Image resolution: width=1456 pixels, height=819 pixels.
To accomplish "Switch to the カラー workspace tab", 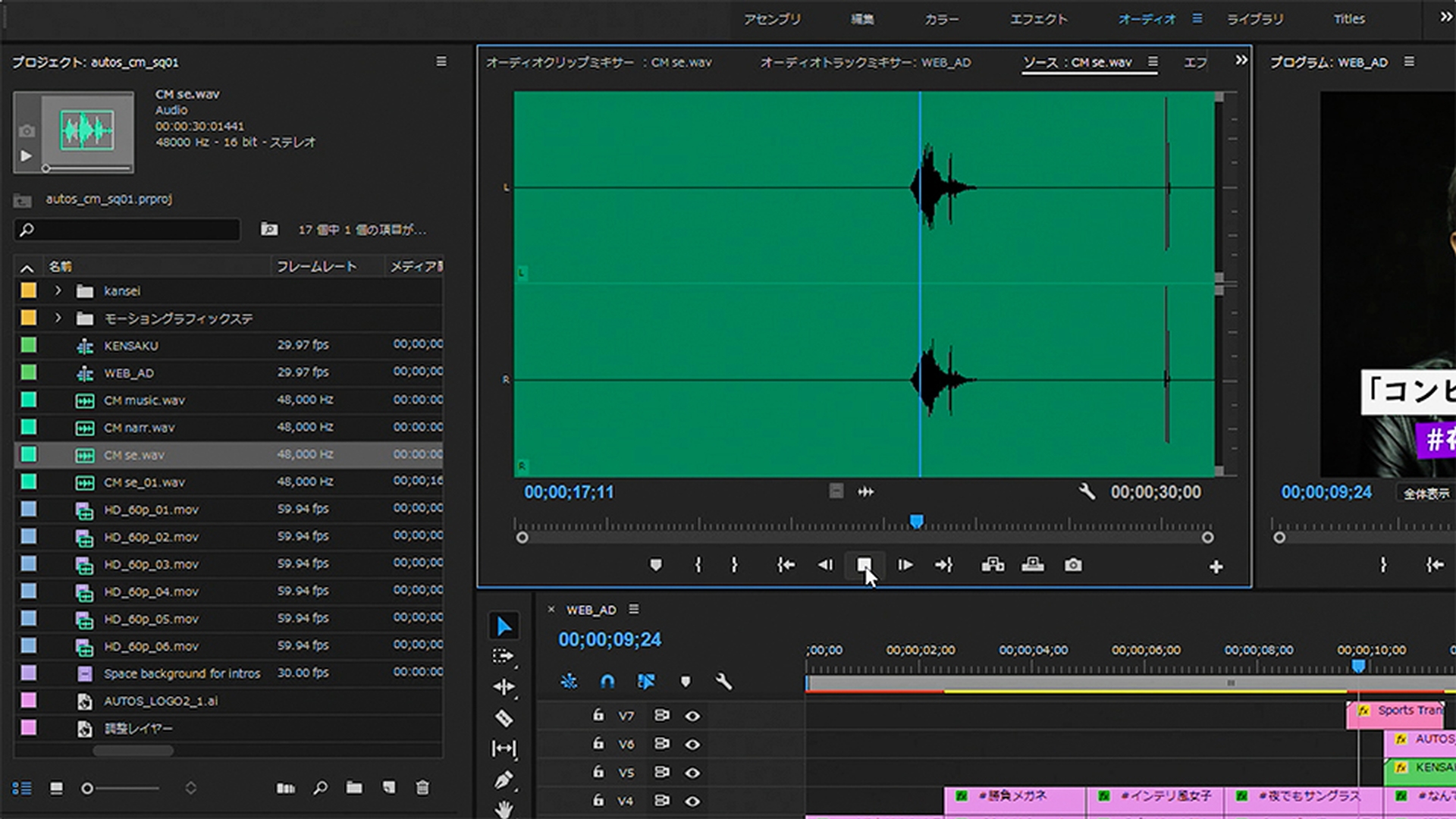I will point(941,19).
